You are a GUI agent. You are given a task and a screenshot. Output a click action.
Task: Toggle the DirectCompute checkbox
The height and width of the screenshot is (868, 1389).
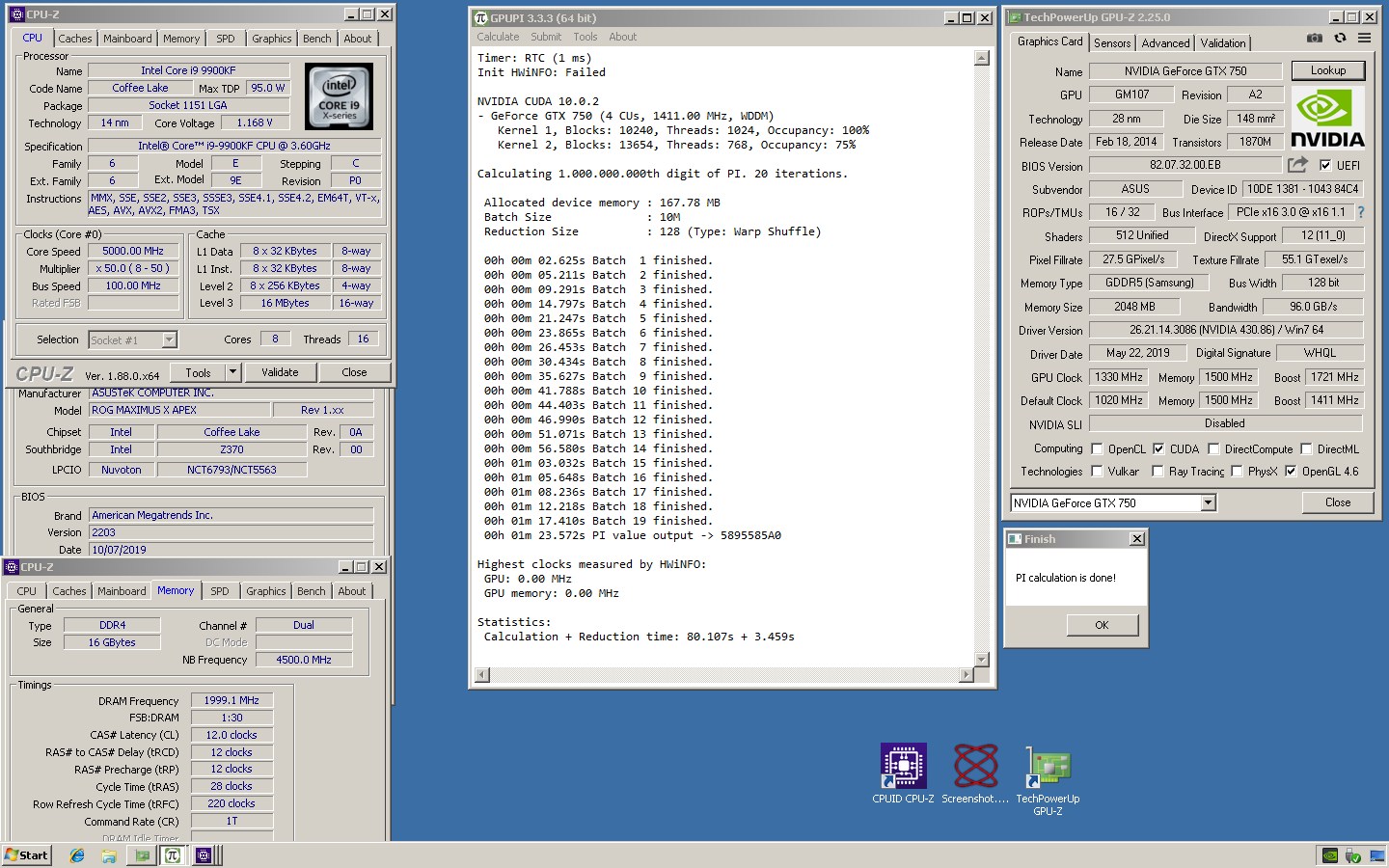pyautogui.click(x=1213, y=448)
